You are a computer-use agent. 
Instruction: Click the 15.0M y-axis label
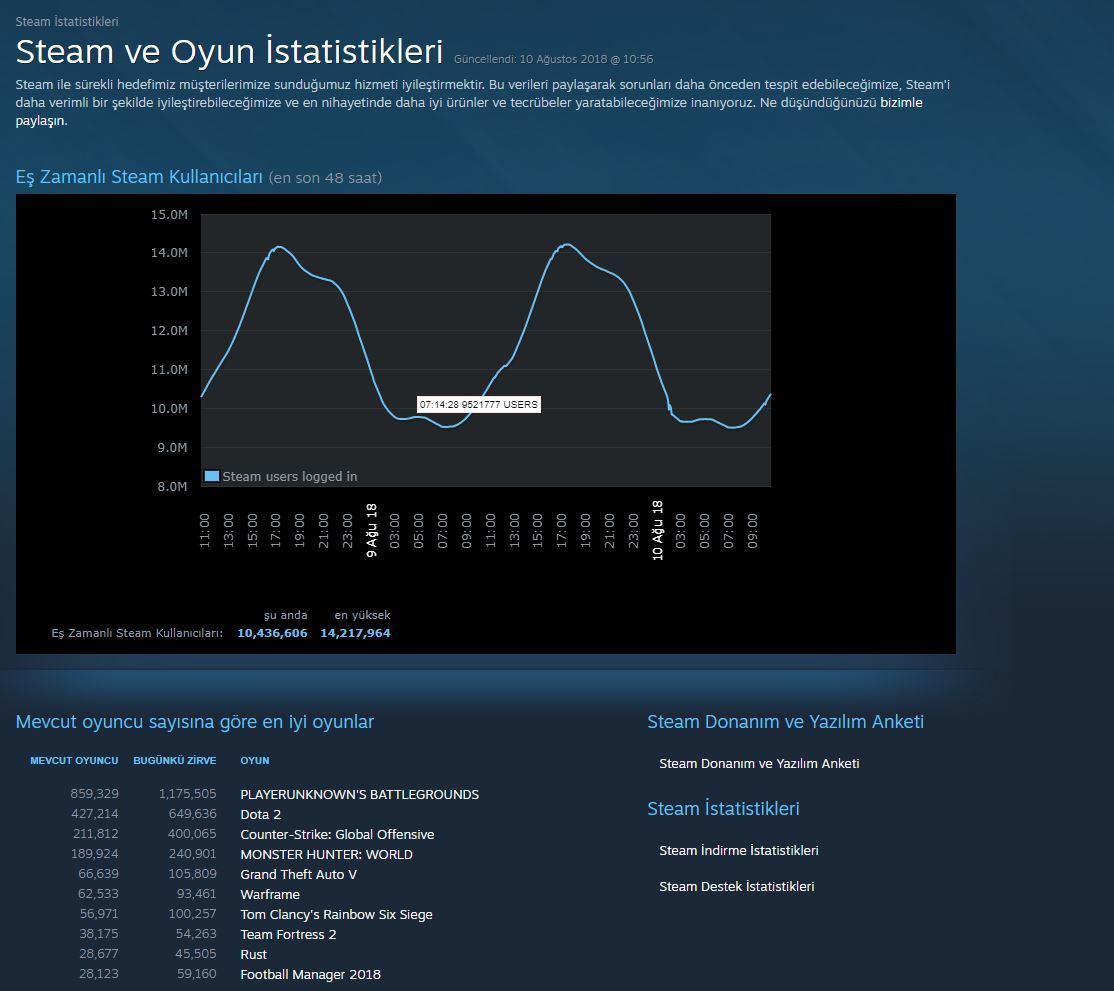pyautogui.click(x=169, y=215)
